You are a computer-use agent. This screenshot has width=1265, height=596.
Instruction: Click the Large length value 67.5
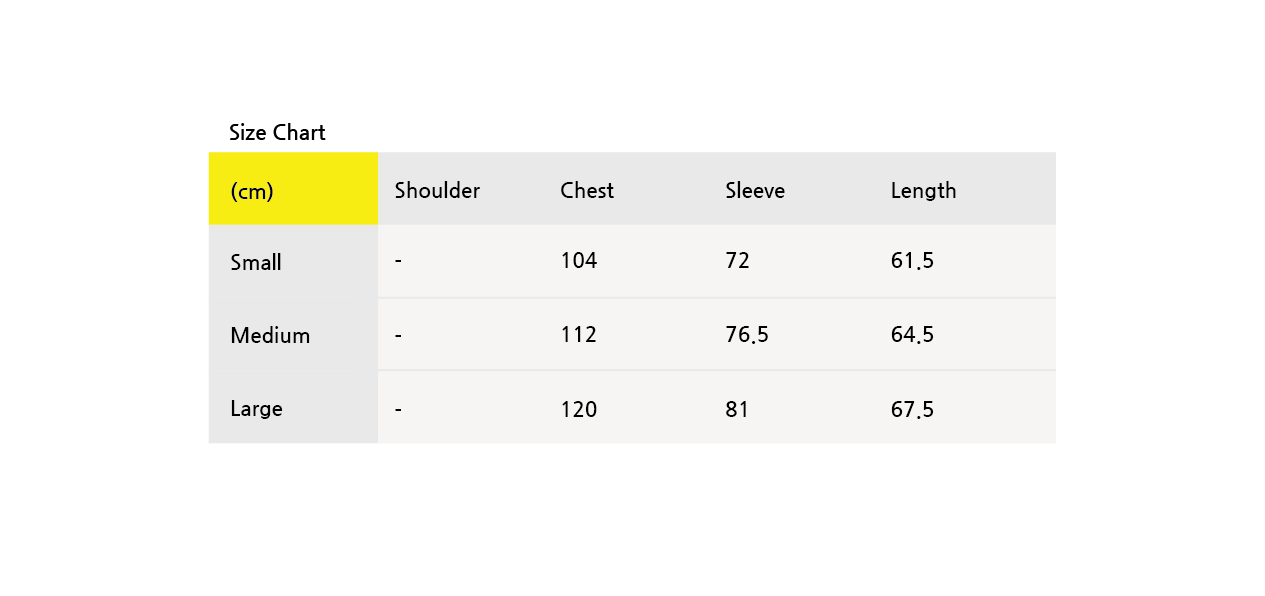coord(912,409)
